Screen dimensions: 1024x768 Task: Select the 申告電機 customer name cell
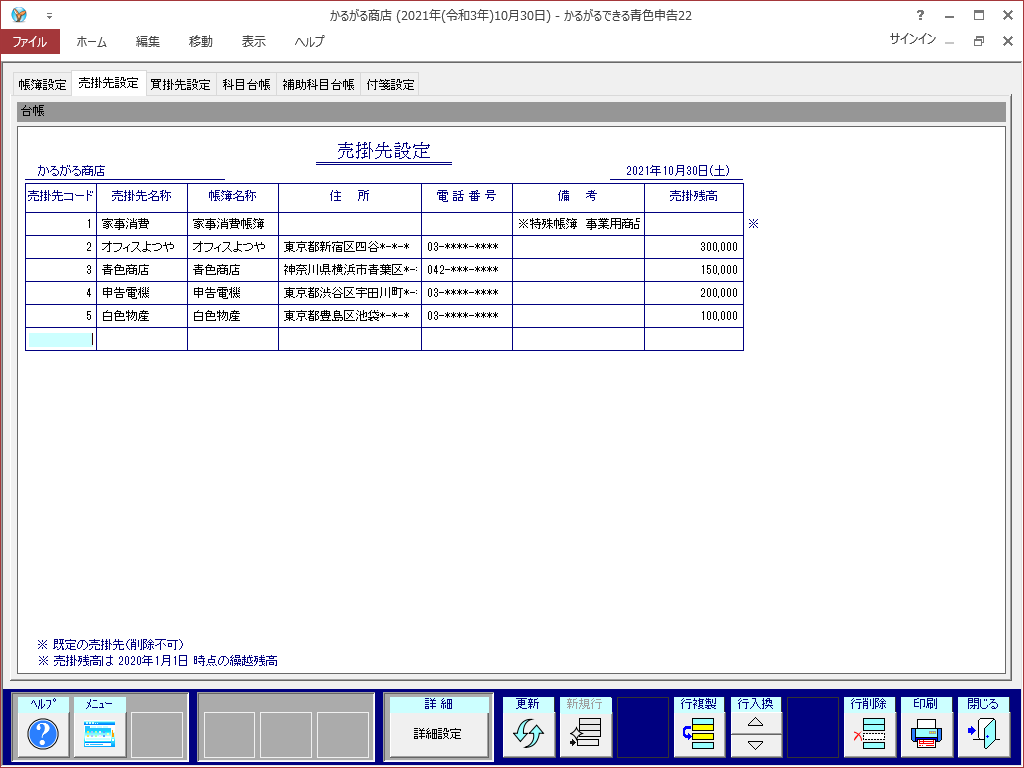(x=142, y=293)
